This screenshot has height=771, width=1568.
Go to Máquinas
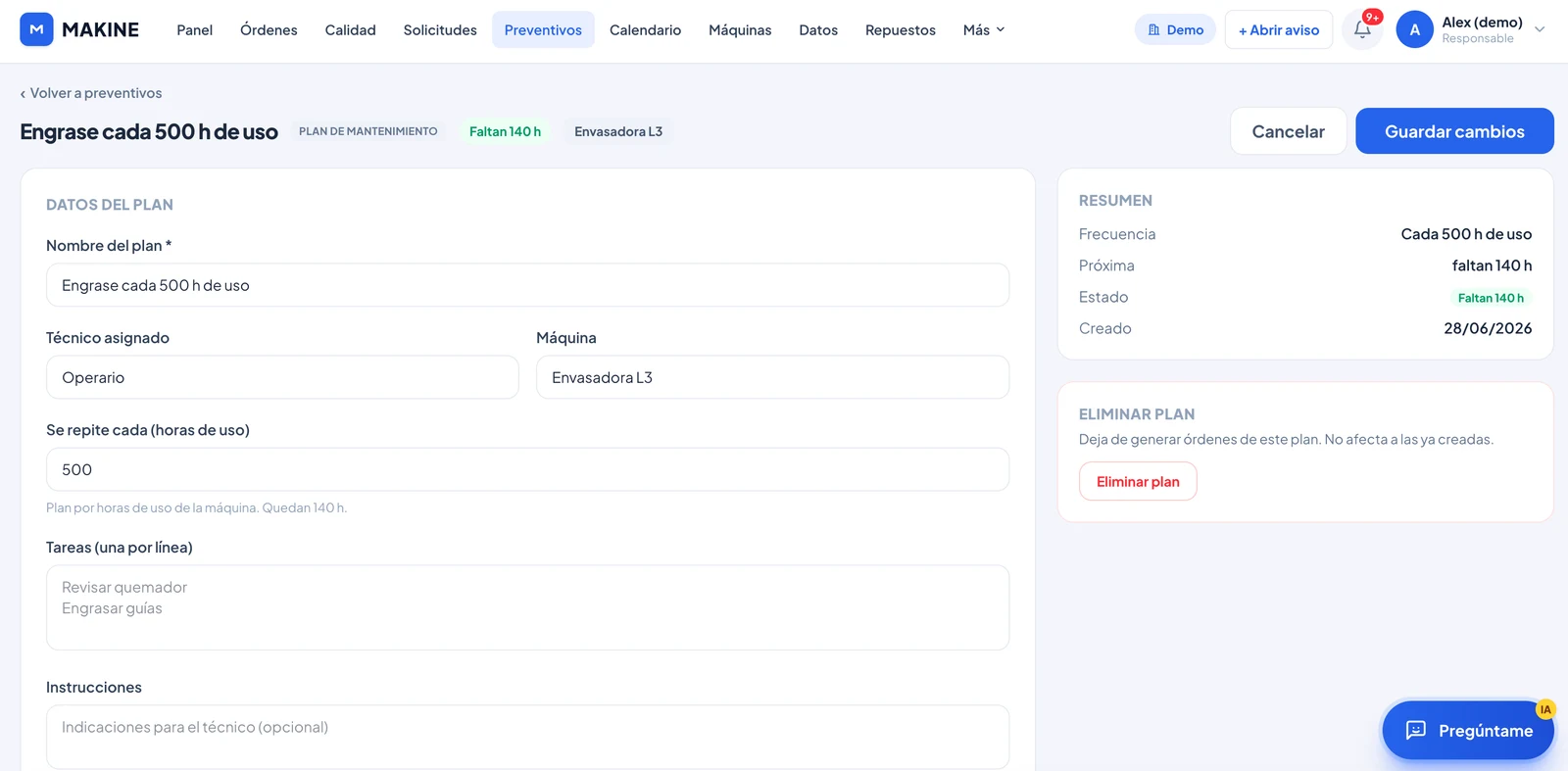click(x=740, y=29)
